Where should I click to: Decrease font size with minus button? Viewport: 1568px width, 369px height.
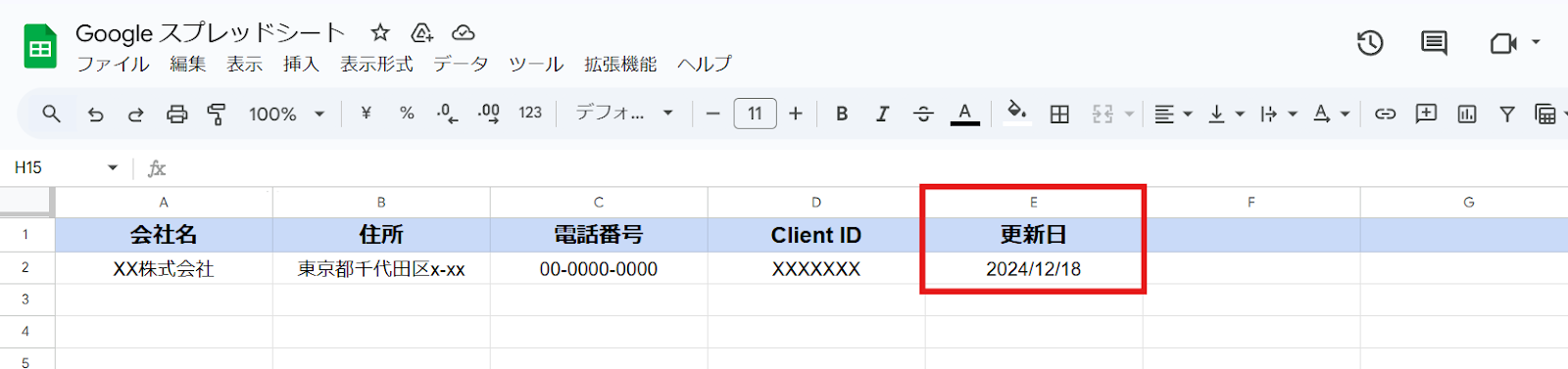click(712, 115)
